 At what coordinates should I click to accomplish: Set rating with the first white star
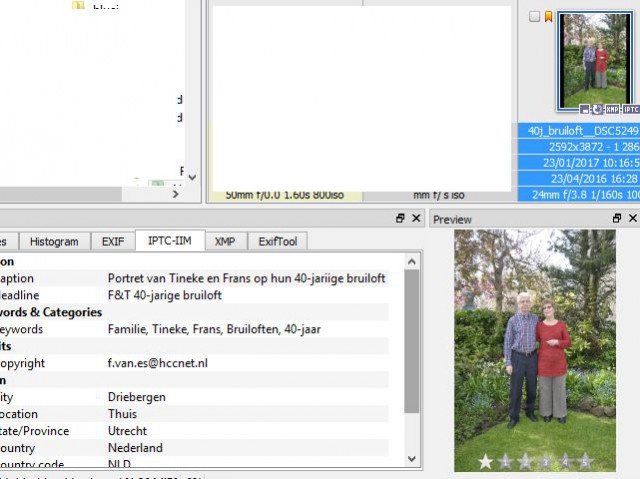(485, 462)
